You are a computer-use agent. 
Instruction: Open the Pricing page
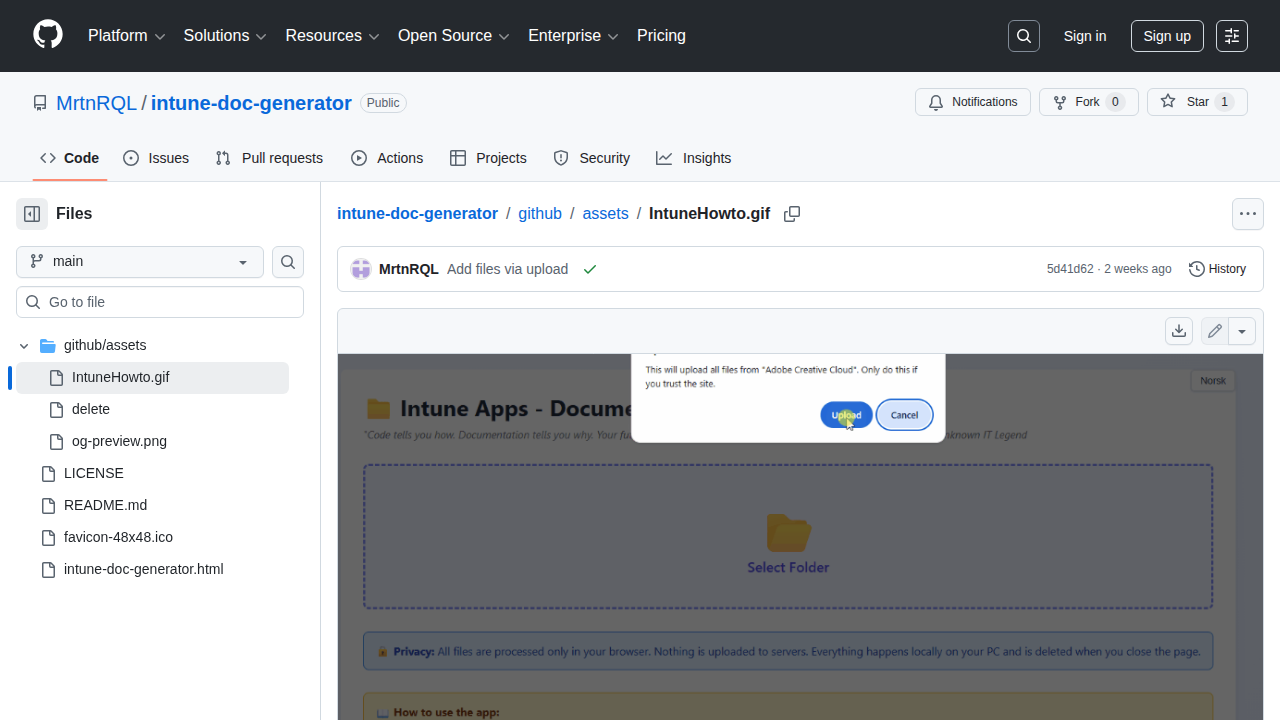coord(661,36)
